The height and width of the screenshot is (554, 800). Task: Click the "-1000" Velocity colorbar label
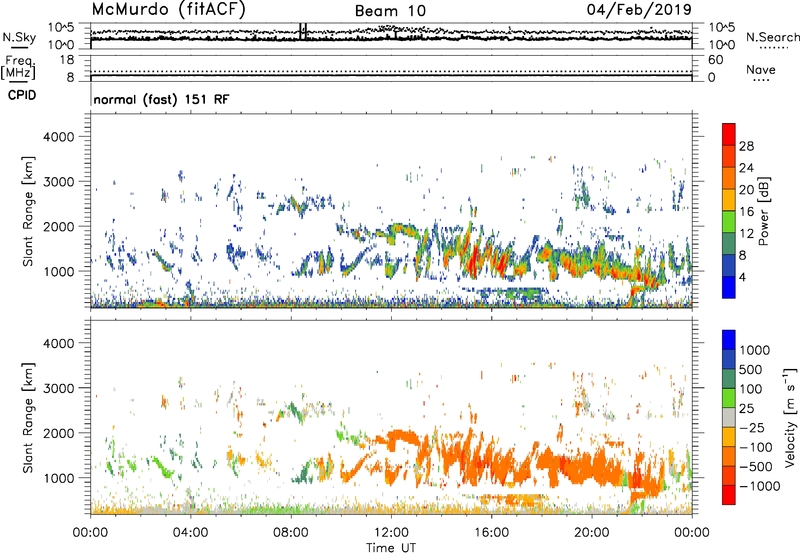[x=759, y=486]
